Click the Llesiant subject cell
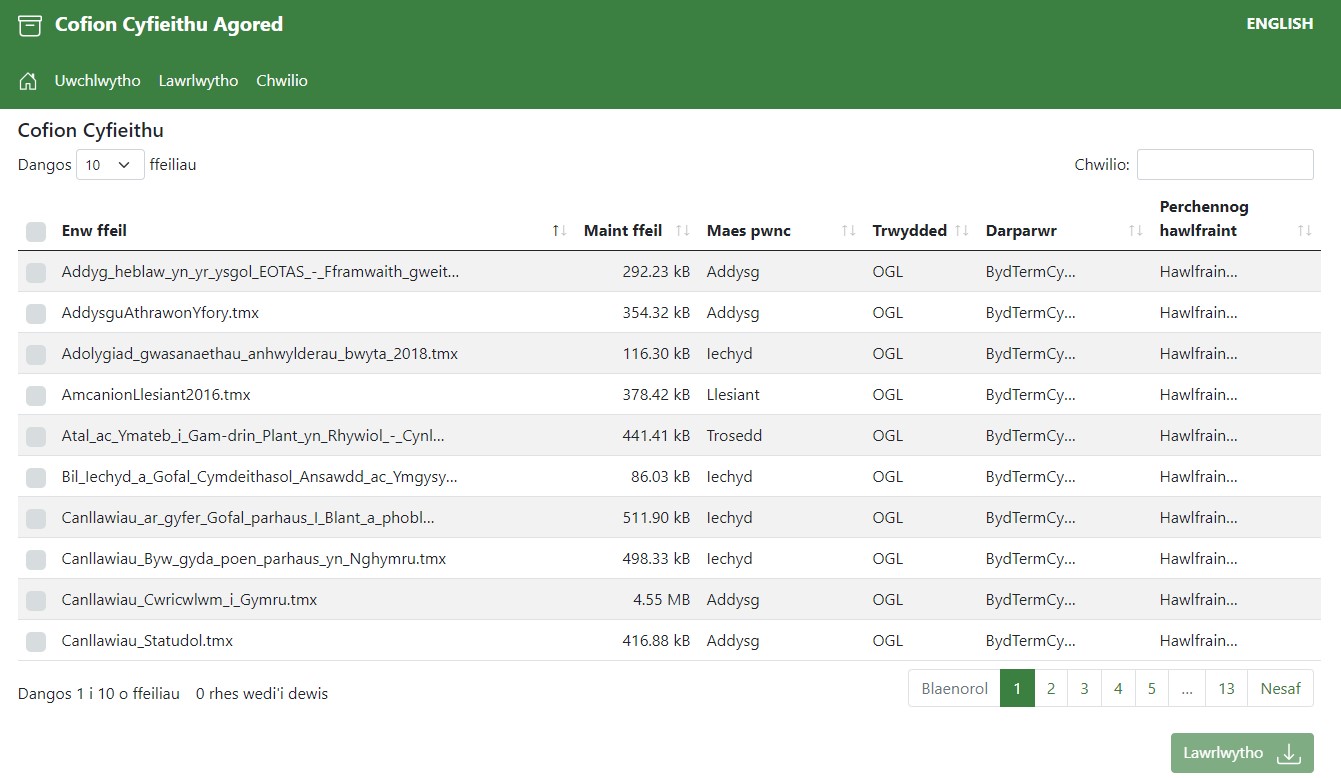 pos(733,395)
